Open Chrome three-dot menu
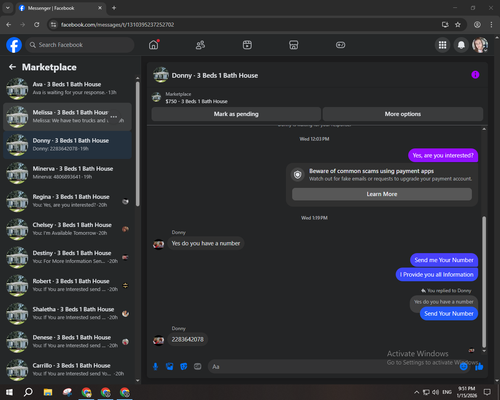 pos(491,25)
